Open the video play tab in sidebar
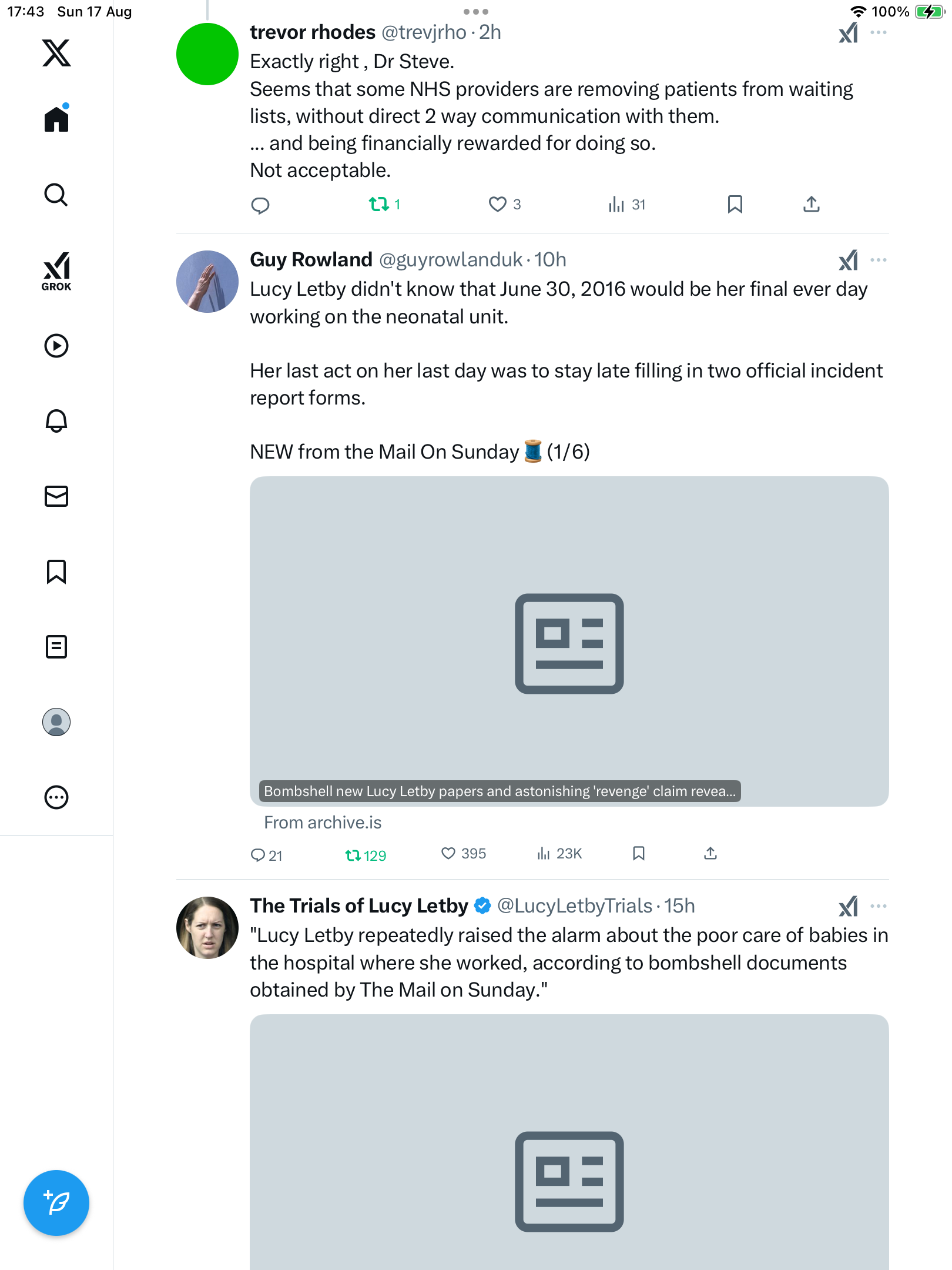Image resolution: width=952 pixels, height=1270 pixels. coord(56,346)
